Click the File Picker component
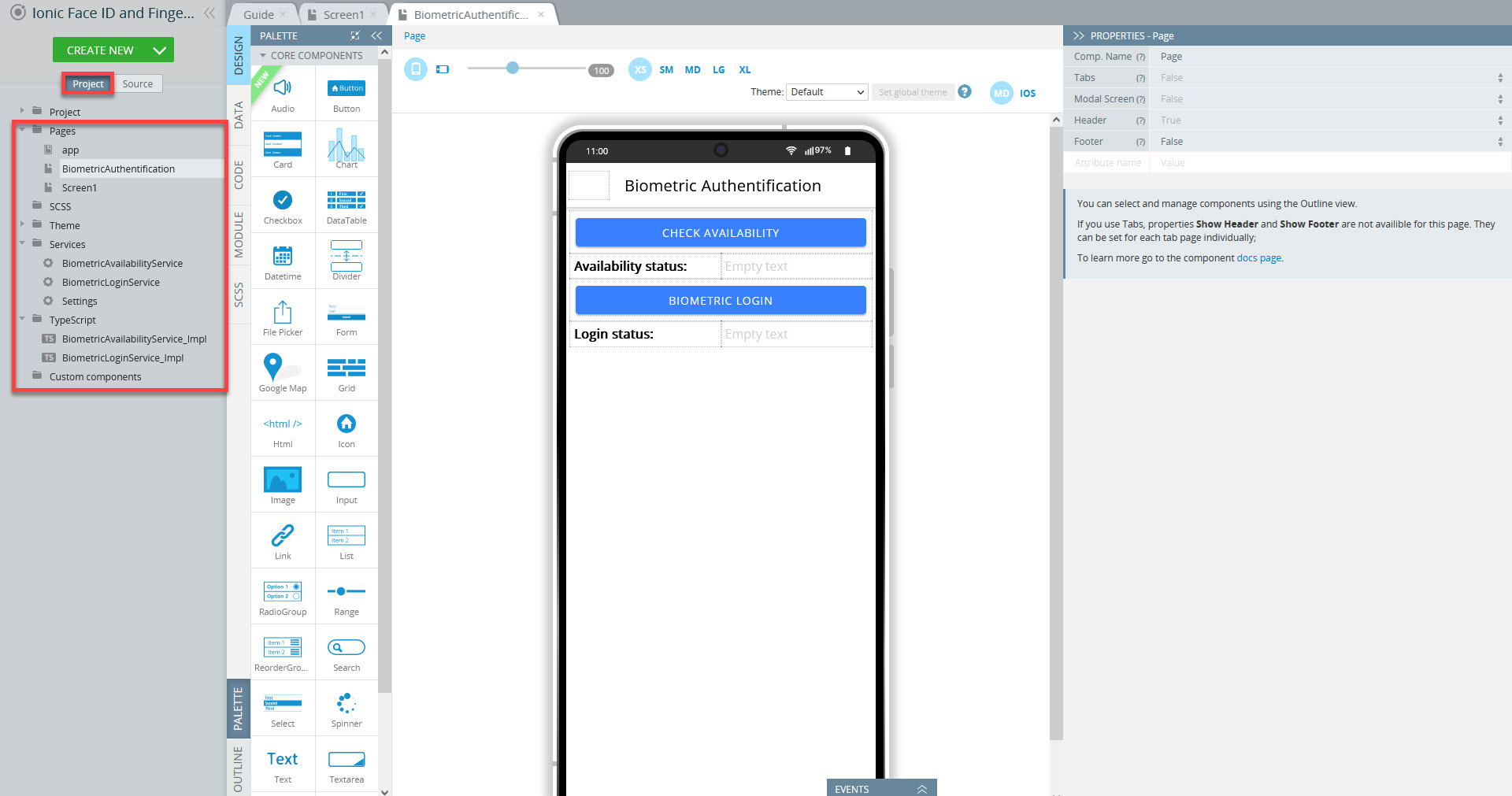The image size is (1512, 796). click(x=283, y=317)
